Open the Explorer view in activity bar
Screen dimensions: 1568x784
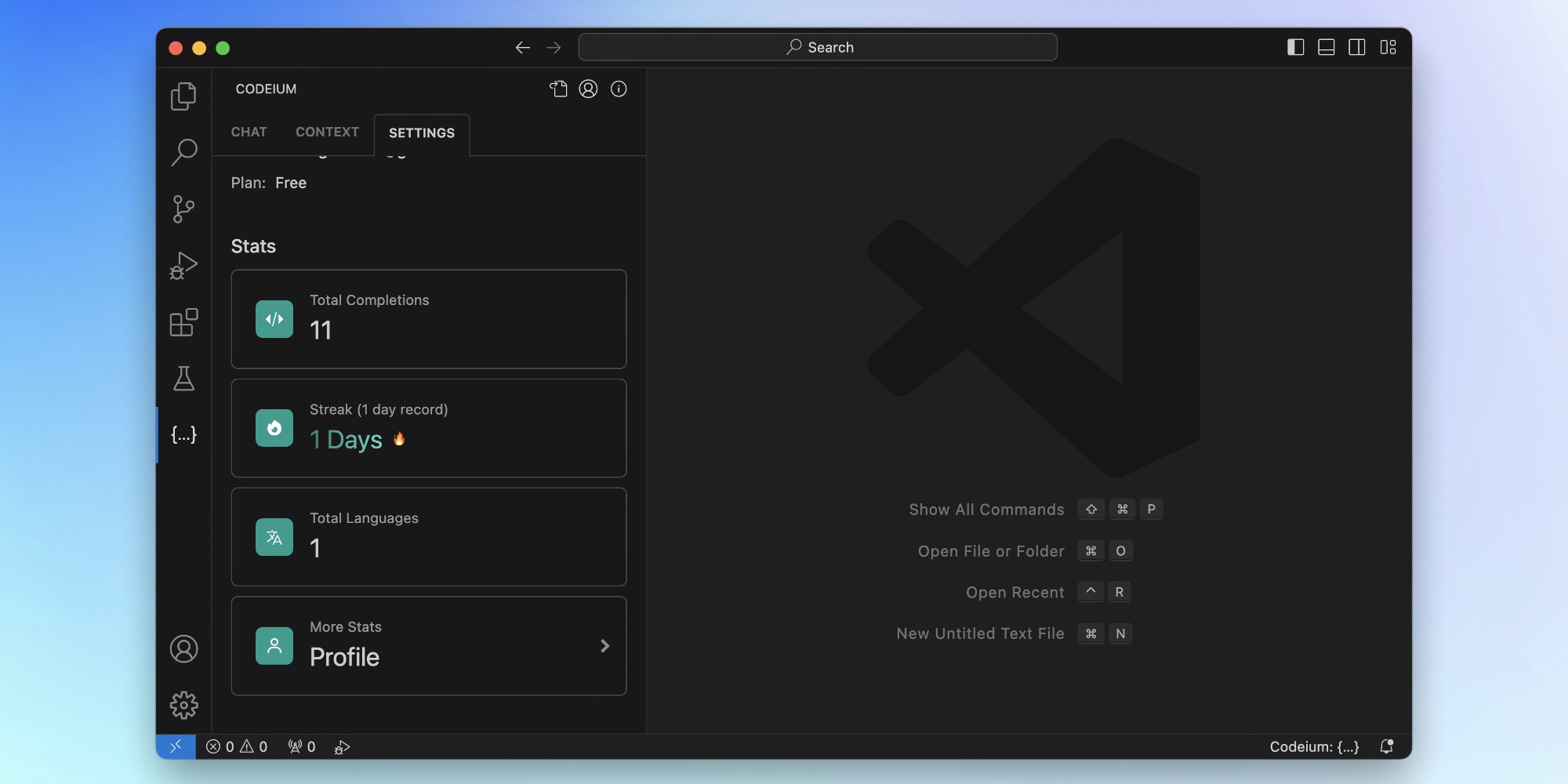tap(183, 96)
